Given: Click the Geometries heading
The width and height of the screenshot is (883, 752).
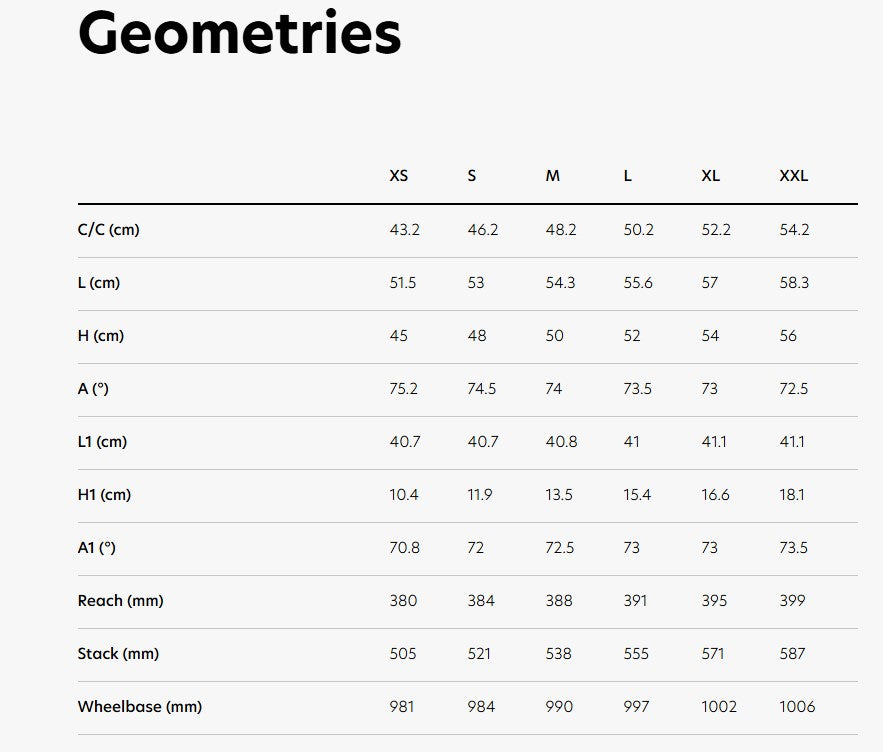Looking at the screenshot, I should click(x=239, y=34).
